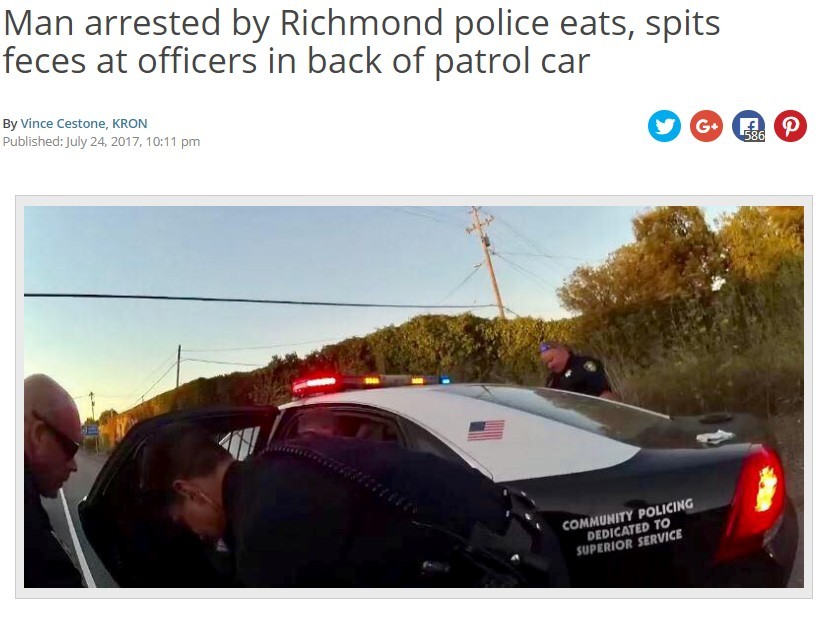Click the 'By' label before author name

coord(10,124)
